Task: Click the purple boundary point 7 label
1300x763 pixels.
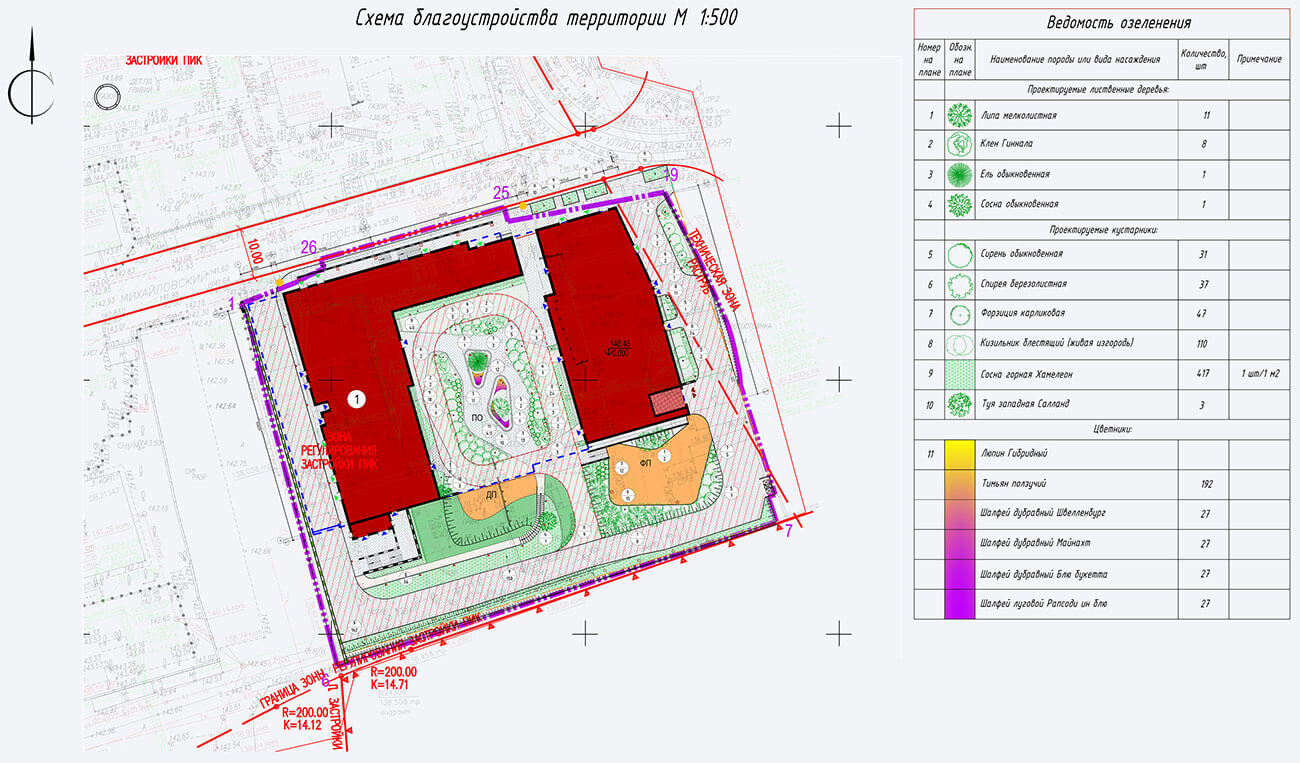Action: (x=788, y=529)
